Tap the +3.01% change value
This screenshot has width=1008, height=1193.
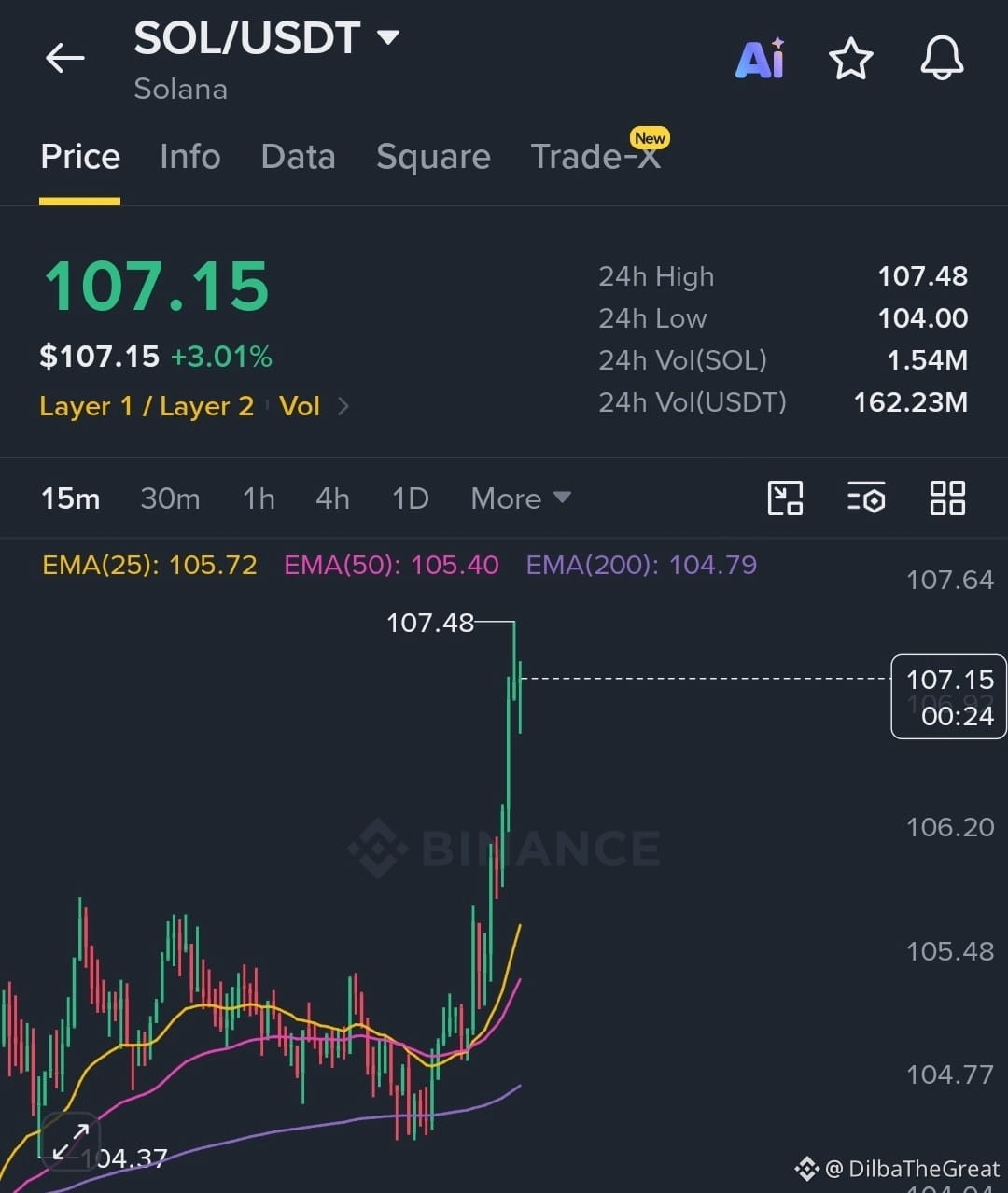tap(221, 357)
